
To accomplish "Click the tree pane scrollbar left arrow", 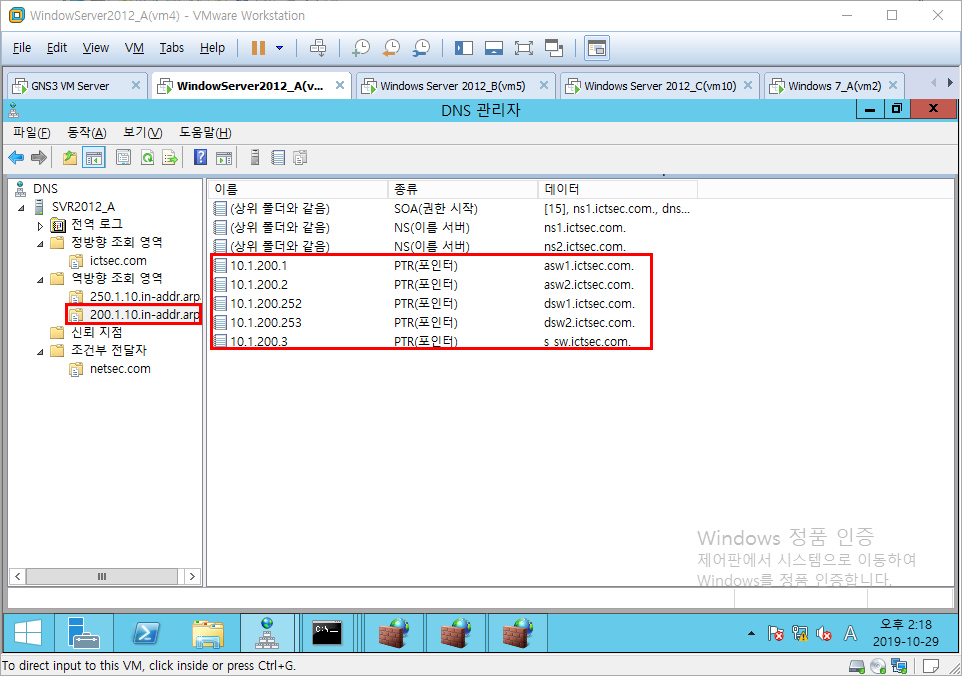I will coord(18,576).
